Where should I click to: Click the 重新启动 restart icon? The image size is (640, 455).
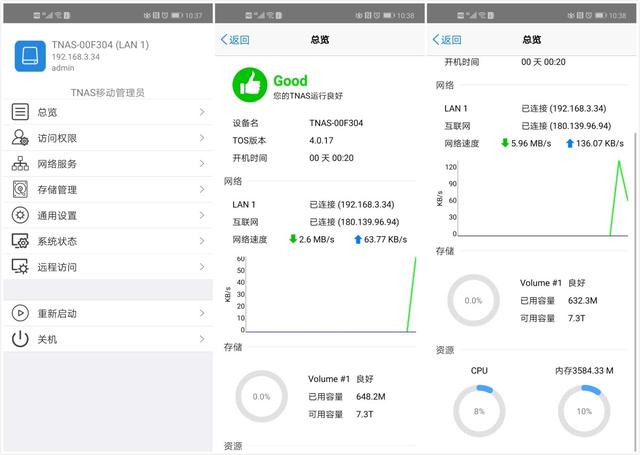coord(20,313)
